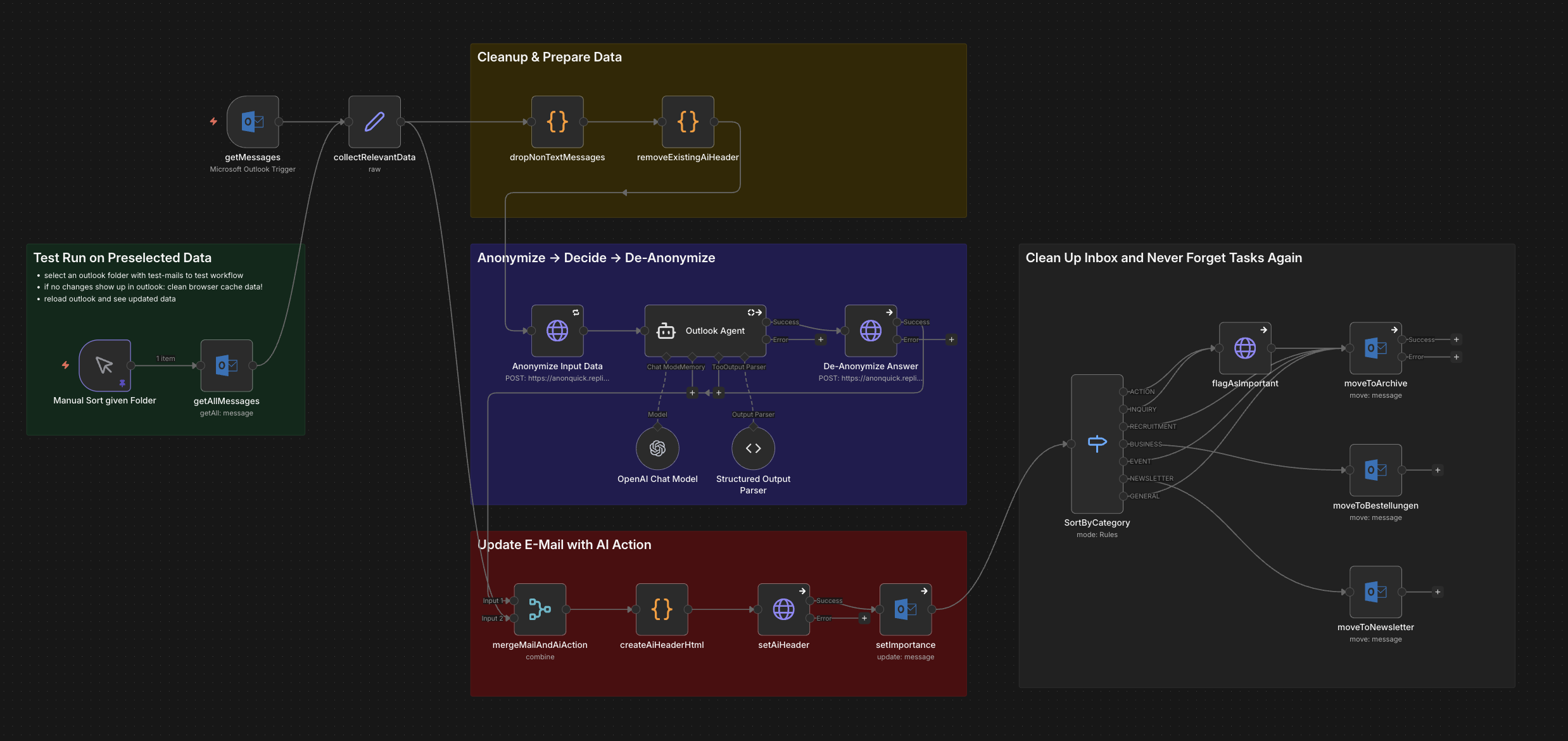Open the dropNonTextMessages code node
The width and height of the screenshot is (1568, 741).
click(557, 122)
